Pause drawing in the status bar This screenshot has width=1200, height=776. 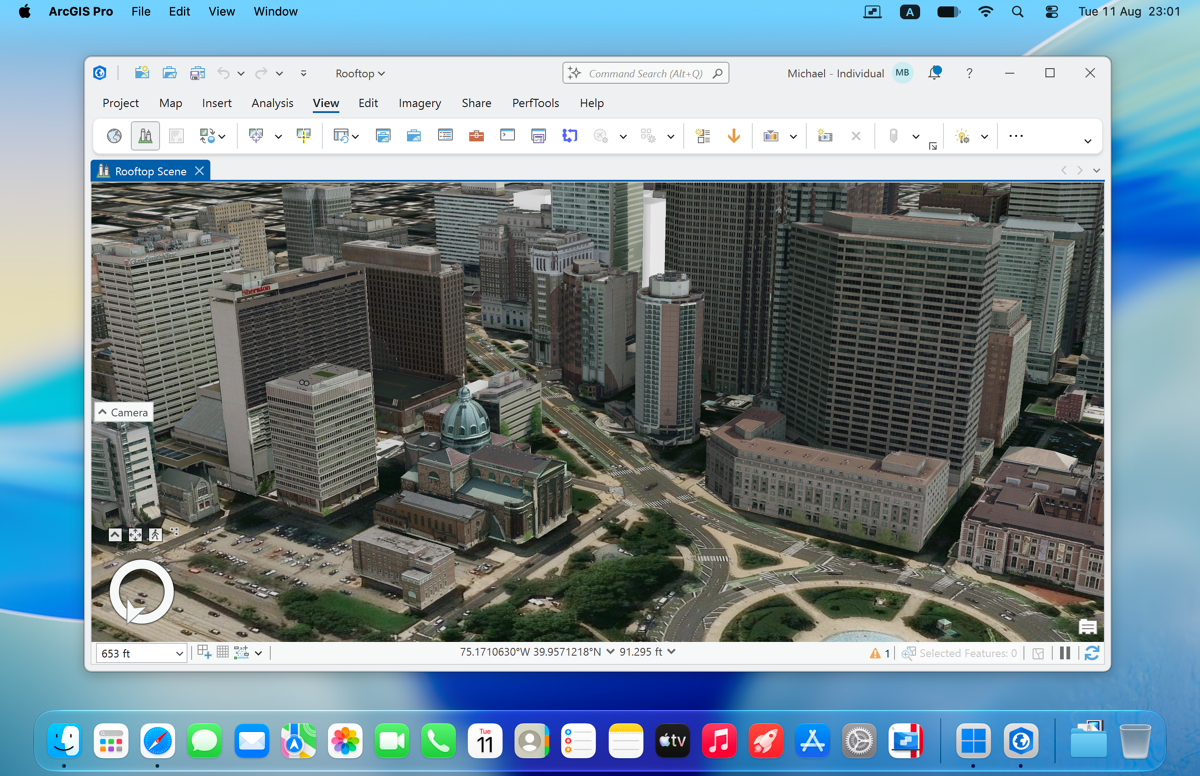[x=1065, y=653]
